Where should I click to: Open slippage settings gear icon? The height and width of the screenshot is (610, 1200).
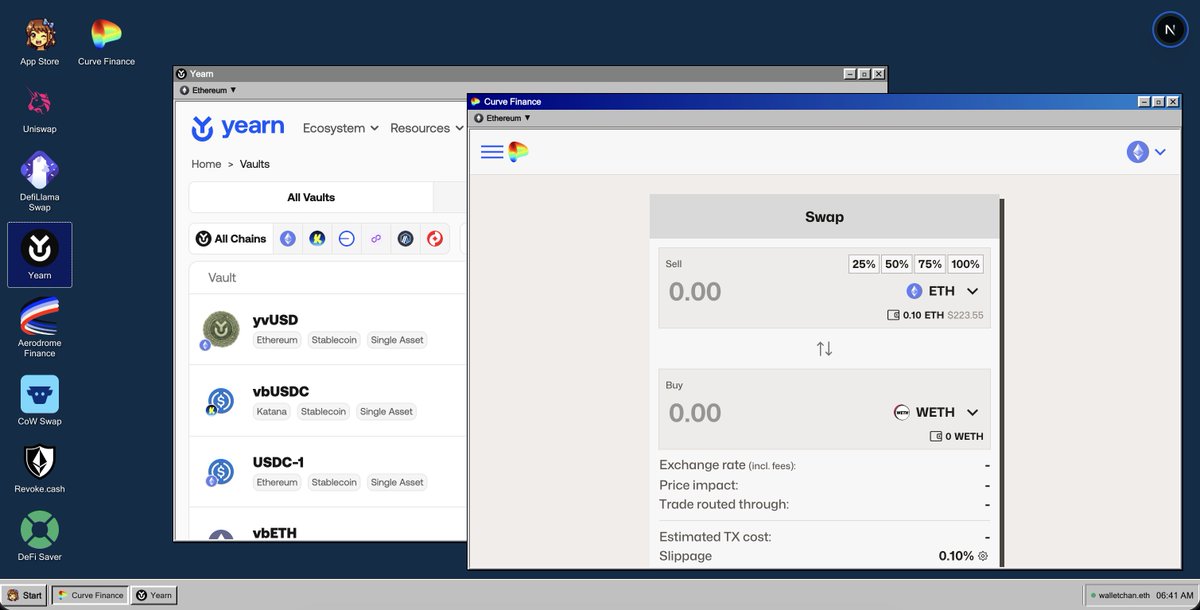click(983, 556)
